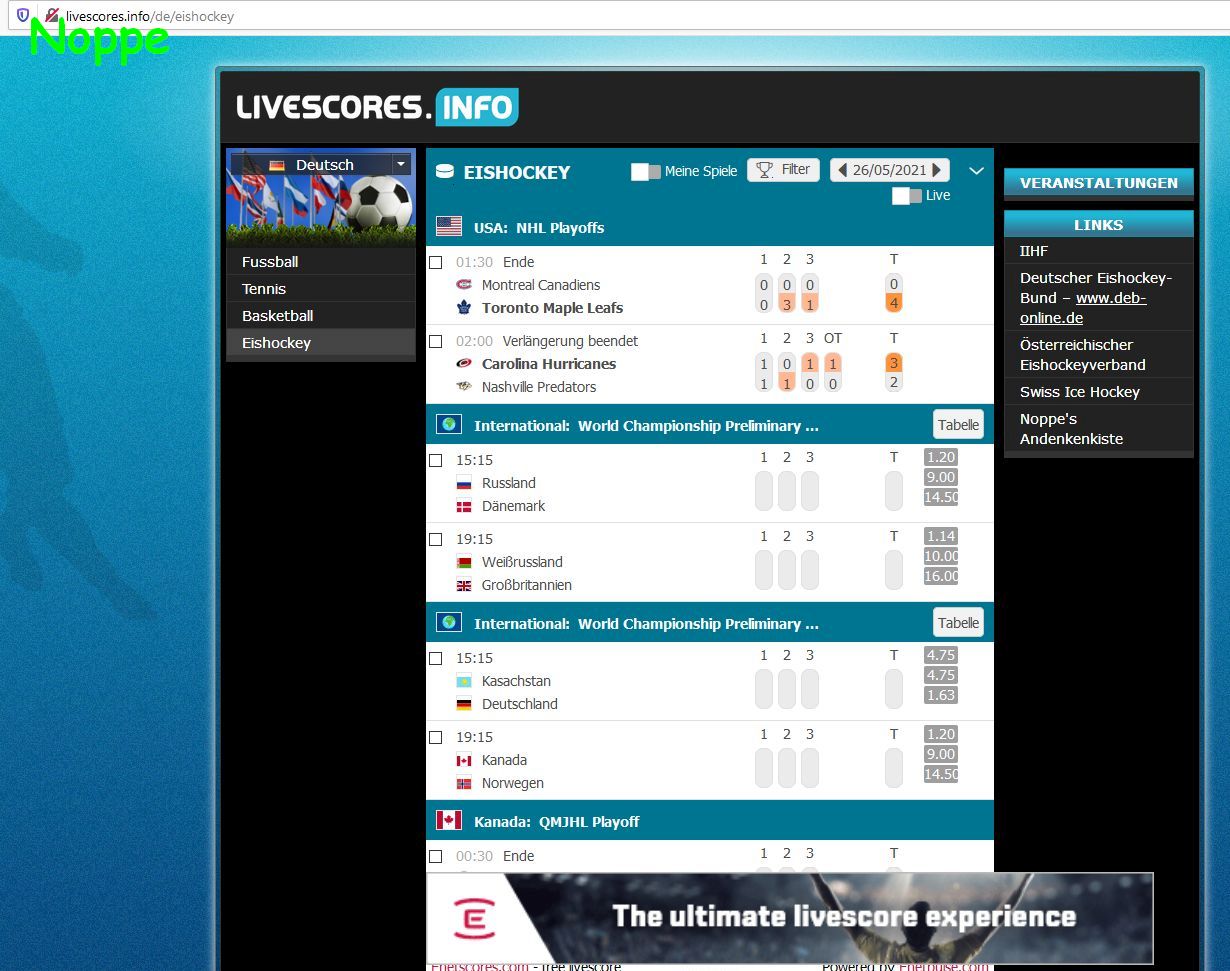This screenshot has width=1230, height=971.
Task: Click the LIVESCORES.INFO logo
Action: (377, 107)
